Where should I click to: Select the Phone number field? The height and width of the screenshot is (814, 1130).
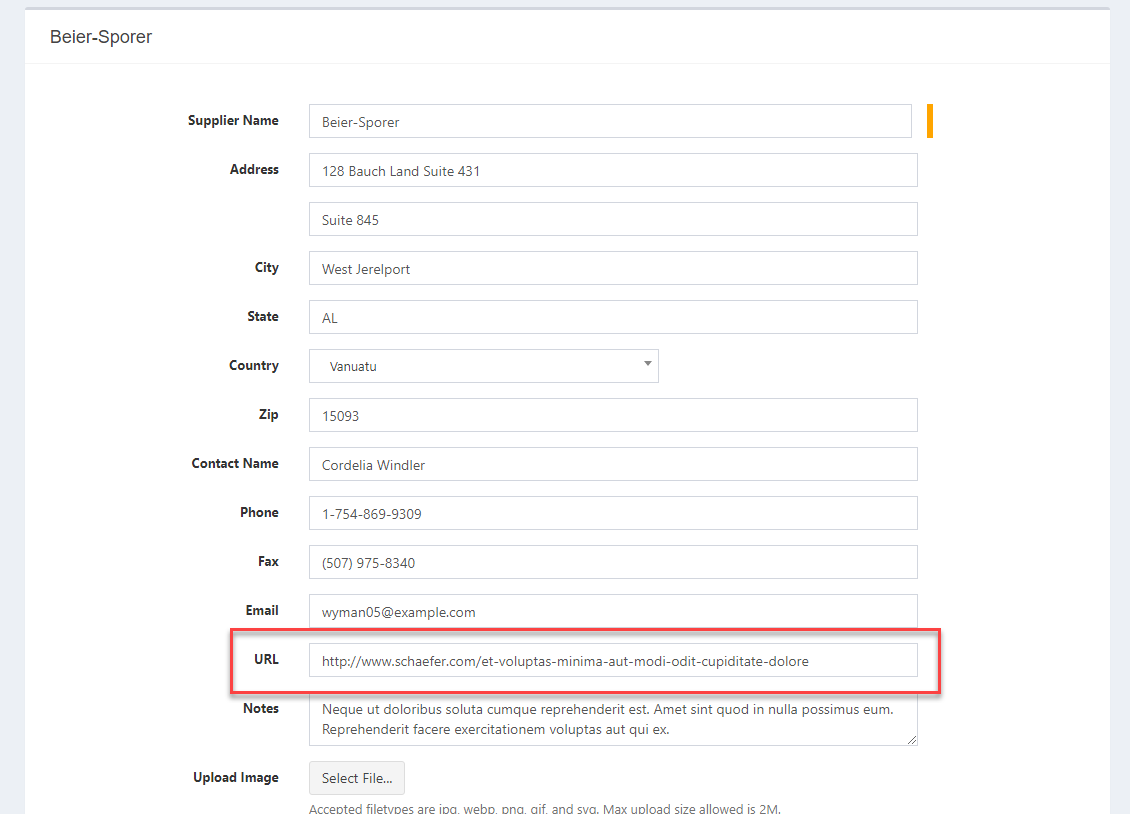coord(610,513)
